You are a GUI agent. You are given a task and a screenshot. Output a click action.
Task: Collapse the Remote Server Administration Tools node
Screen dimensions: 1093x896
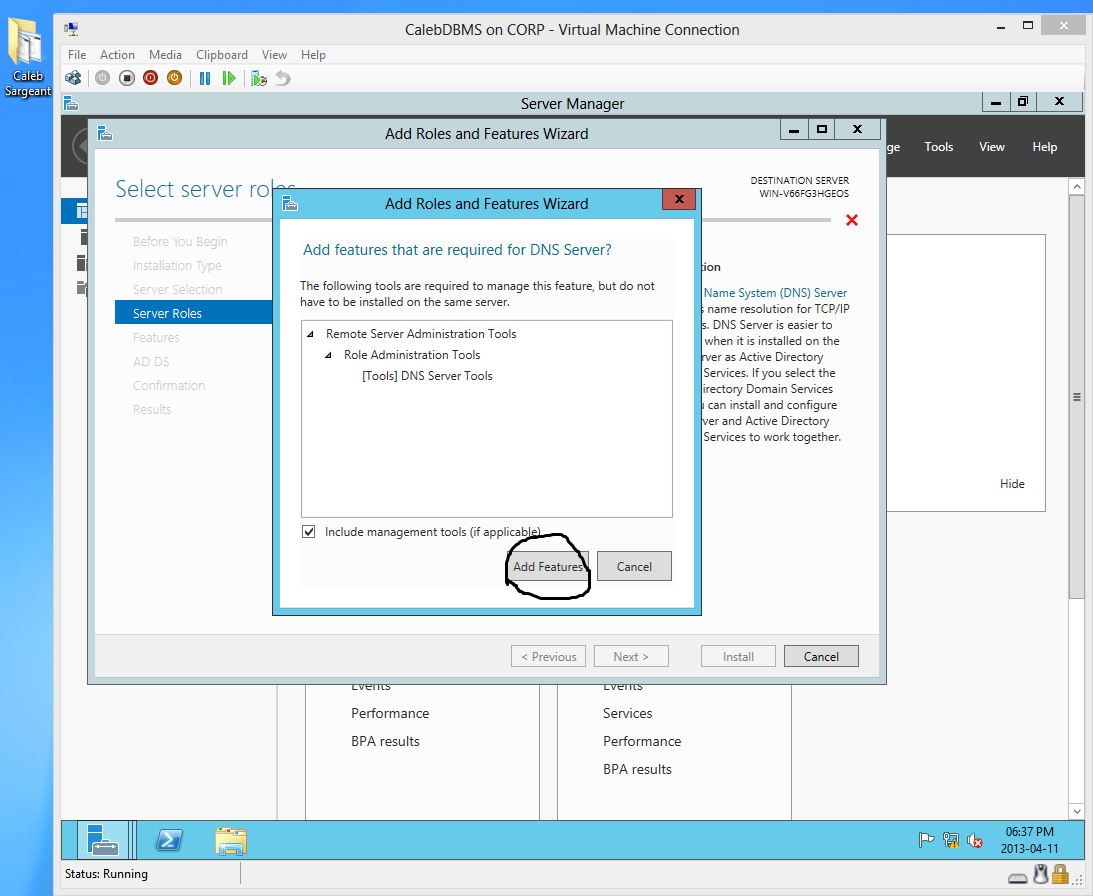311,334
